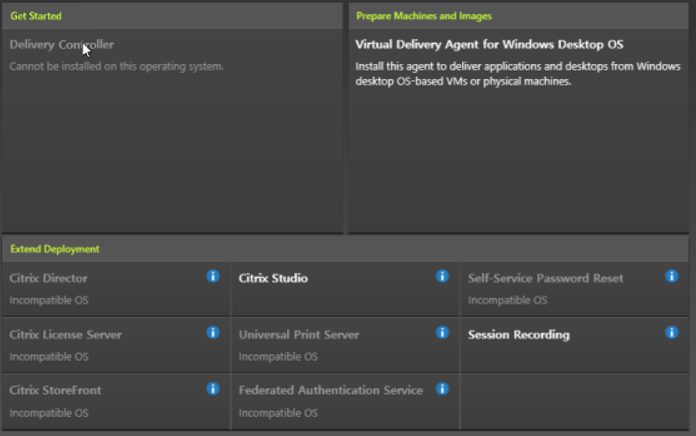Screen dimensions: 696x436
Task: Click the Extend Deployment section header
Action: pyautogui.click(x=55, y=249)
